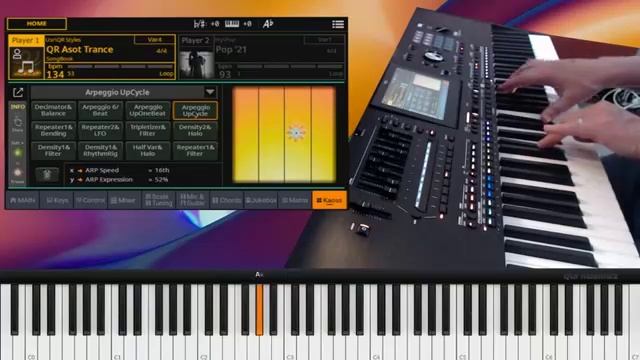The height and width of the screenshot is (360, 640).
Task: Toggle the green Split indicator button
Action: pos(18,153)
